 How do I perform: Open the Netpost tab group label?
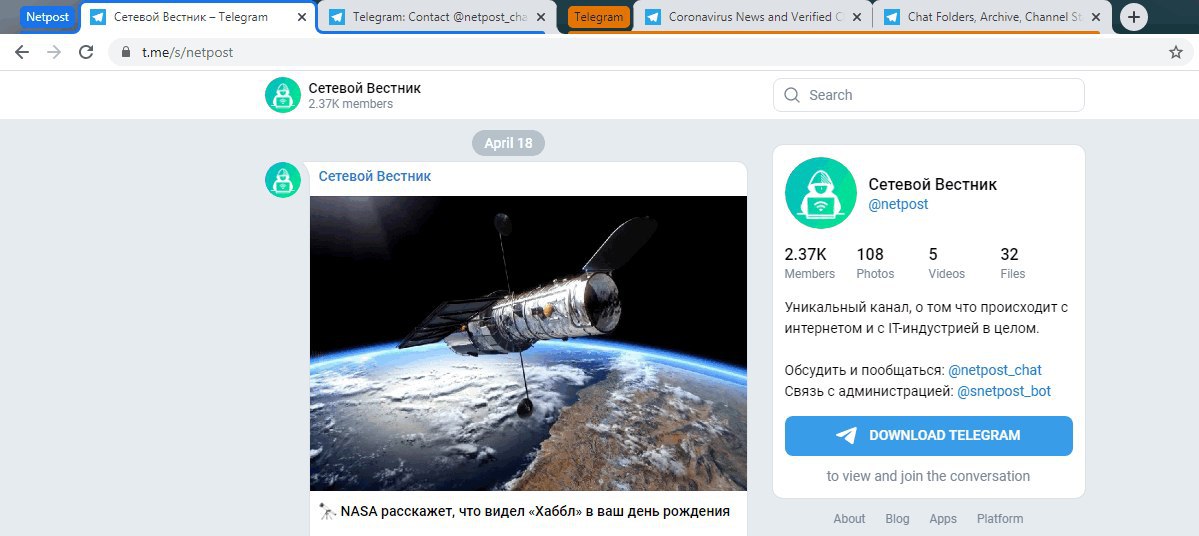tap(47, 17)
